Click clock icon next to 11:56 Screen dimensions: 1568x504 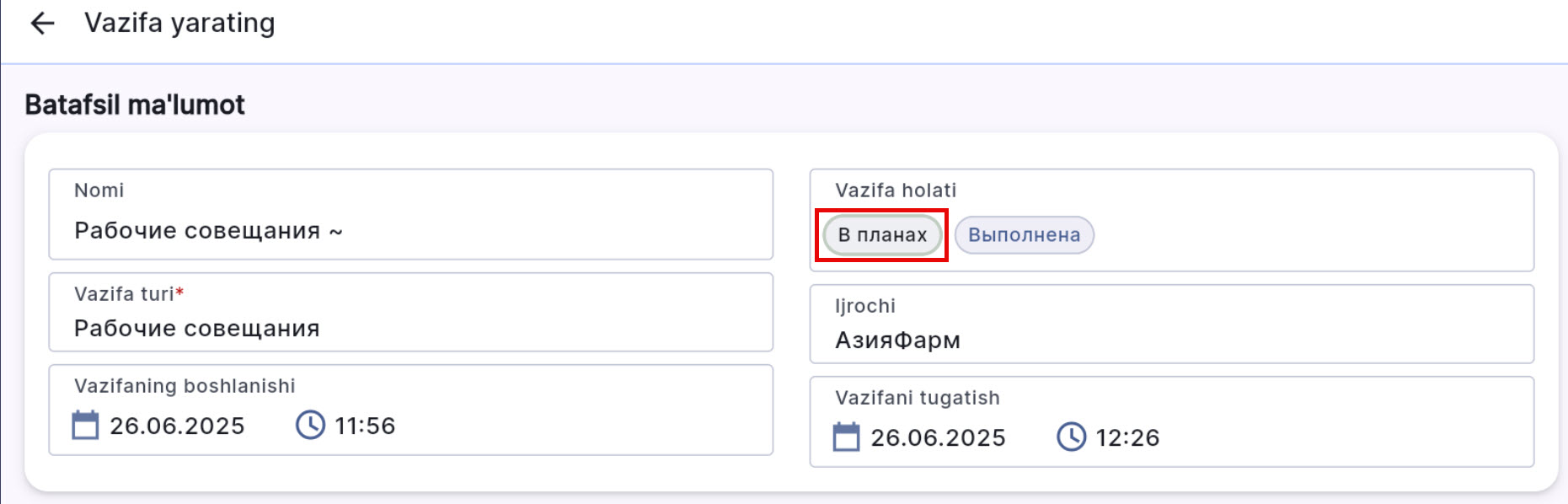310,425
